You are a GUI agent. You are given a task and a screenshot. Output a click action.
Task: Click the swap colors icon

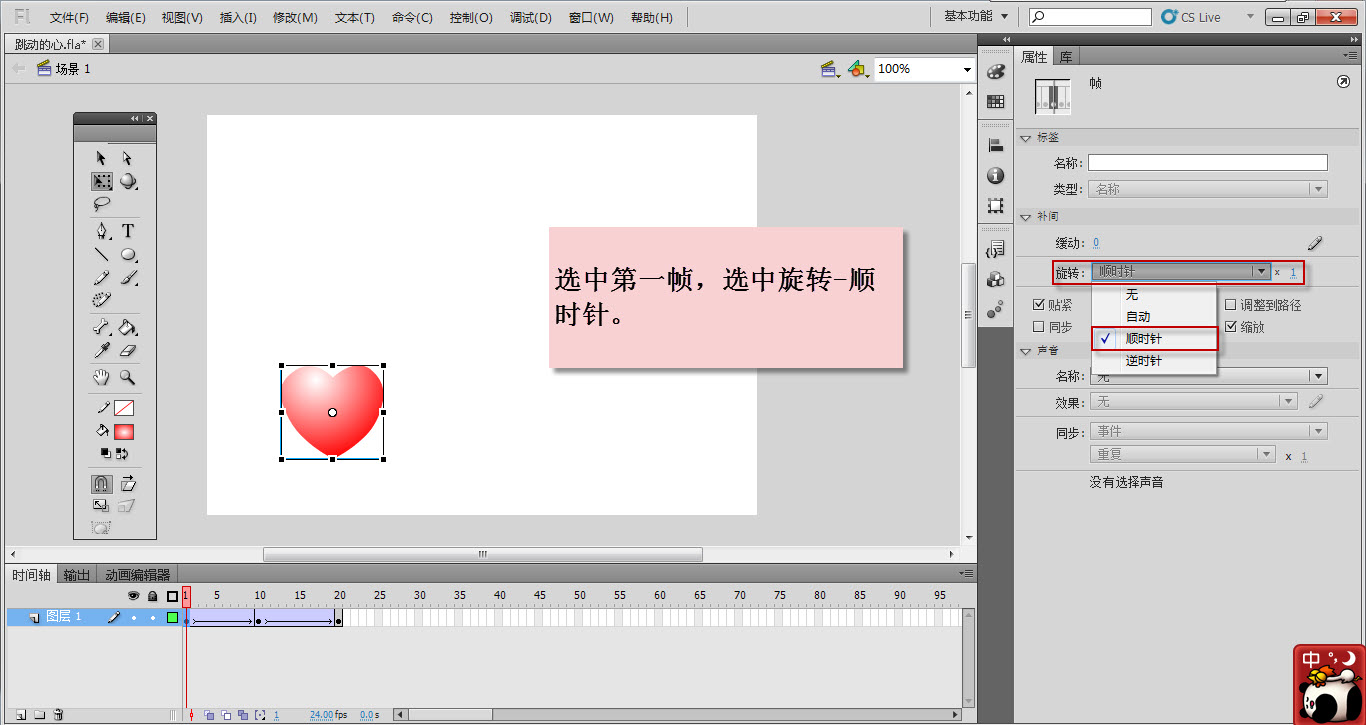click(x=122, y=453)
